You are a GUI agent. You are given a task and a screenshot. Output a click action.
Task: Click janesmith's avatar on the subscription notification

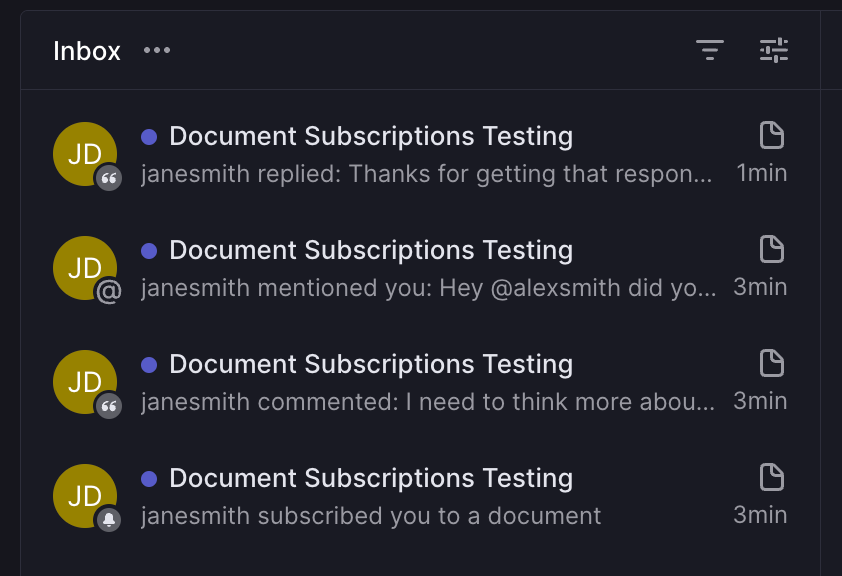[85, 496]
